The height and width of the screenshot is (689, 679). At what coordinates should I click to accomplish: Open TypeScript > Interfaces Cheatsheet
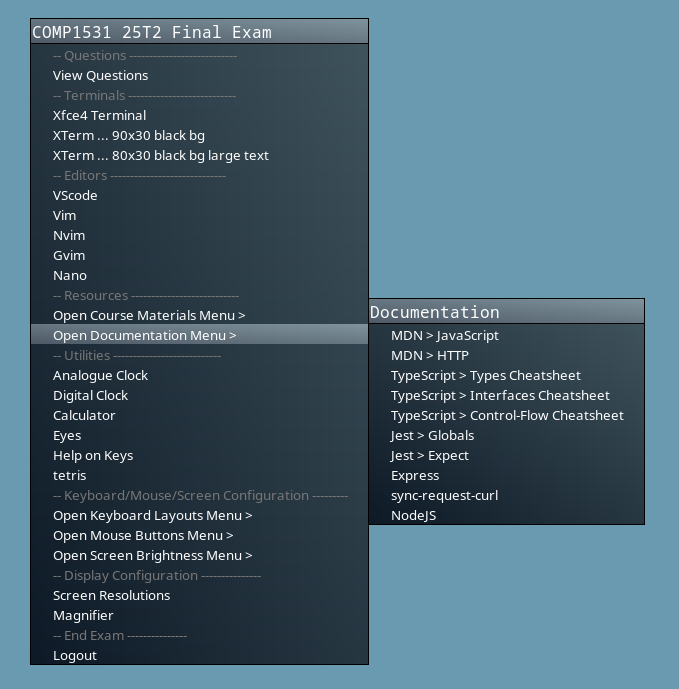[x=500, y=396]
